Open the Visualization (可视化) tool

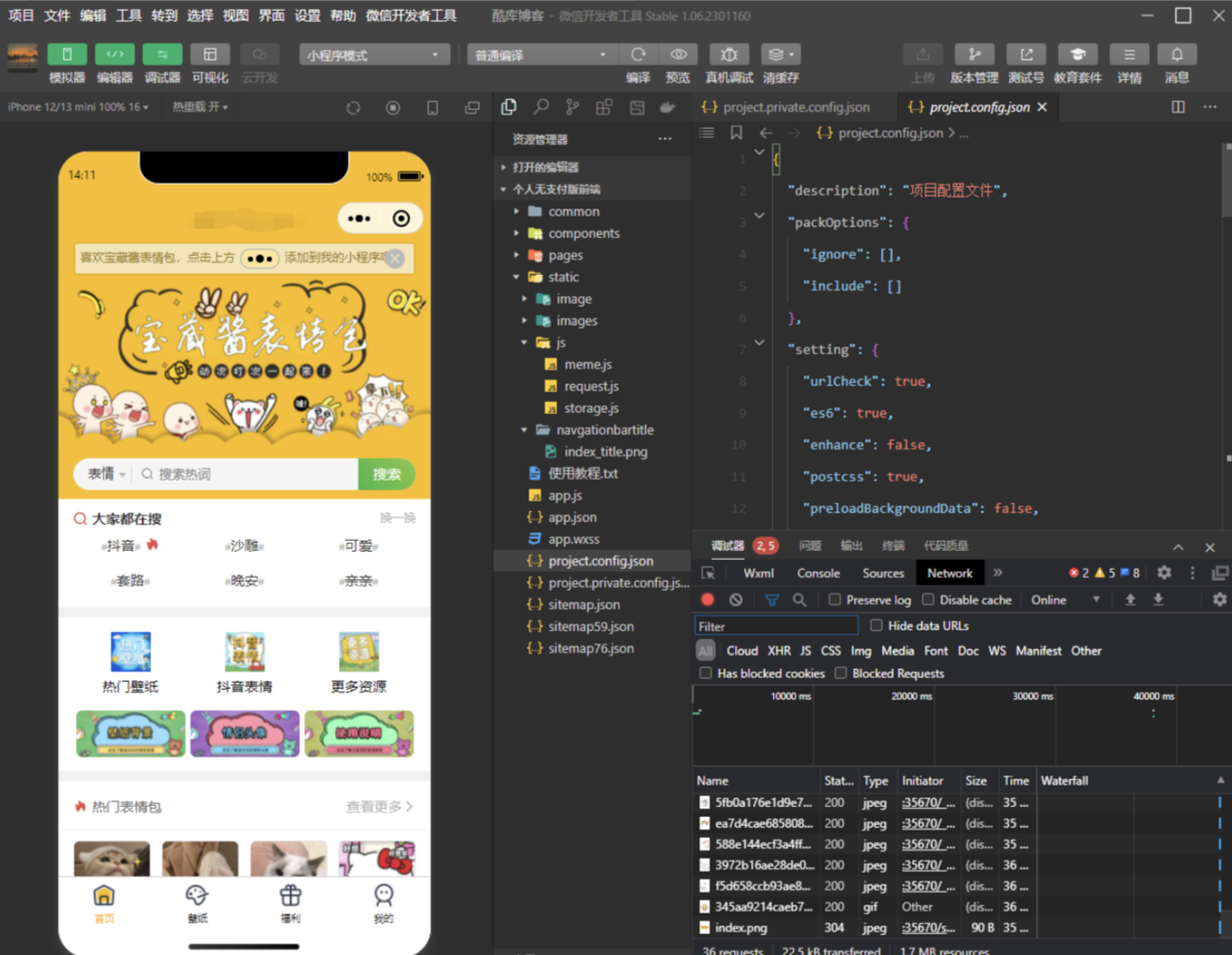(x=210, y=55)
